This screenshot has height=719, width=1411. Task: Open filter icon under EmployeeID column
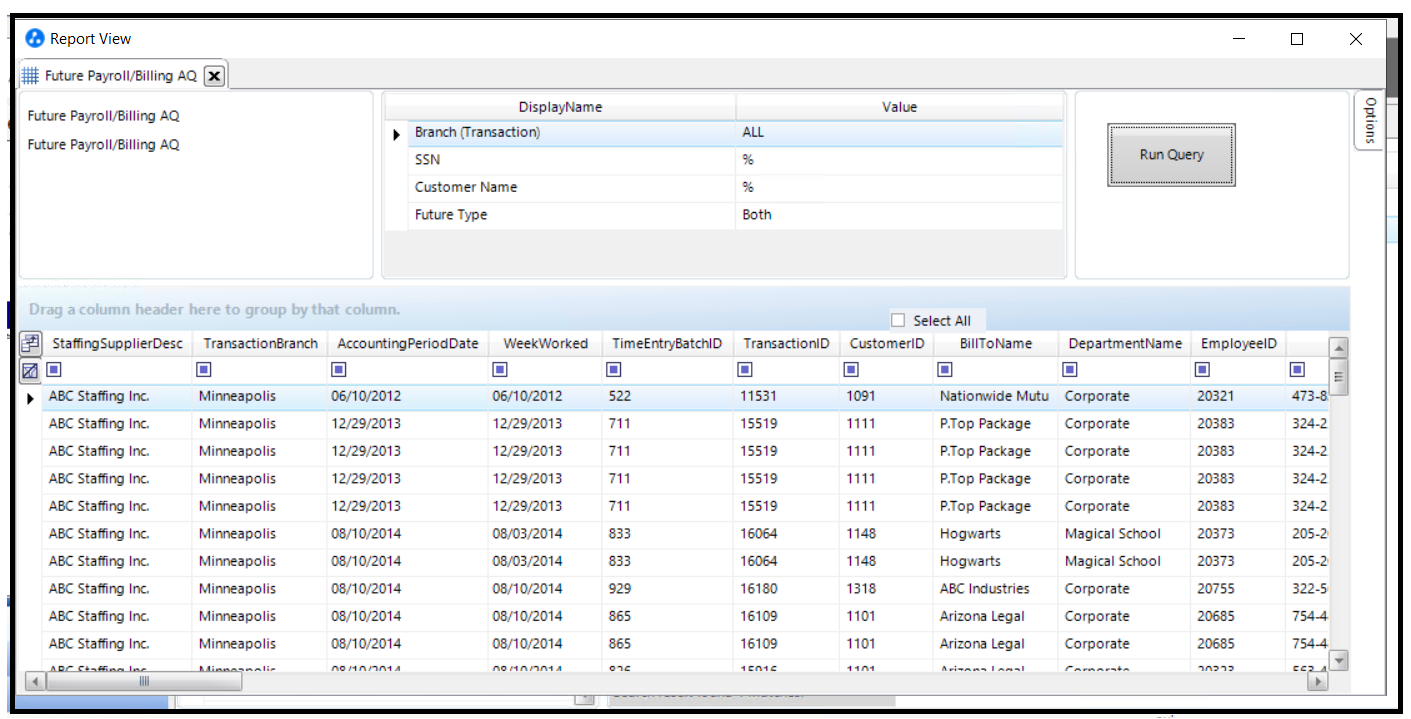pos(1203,370)
